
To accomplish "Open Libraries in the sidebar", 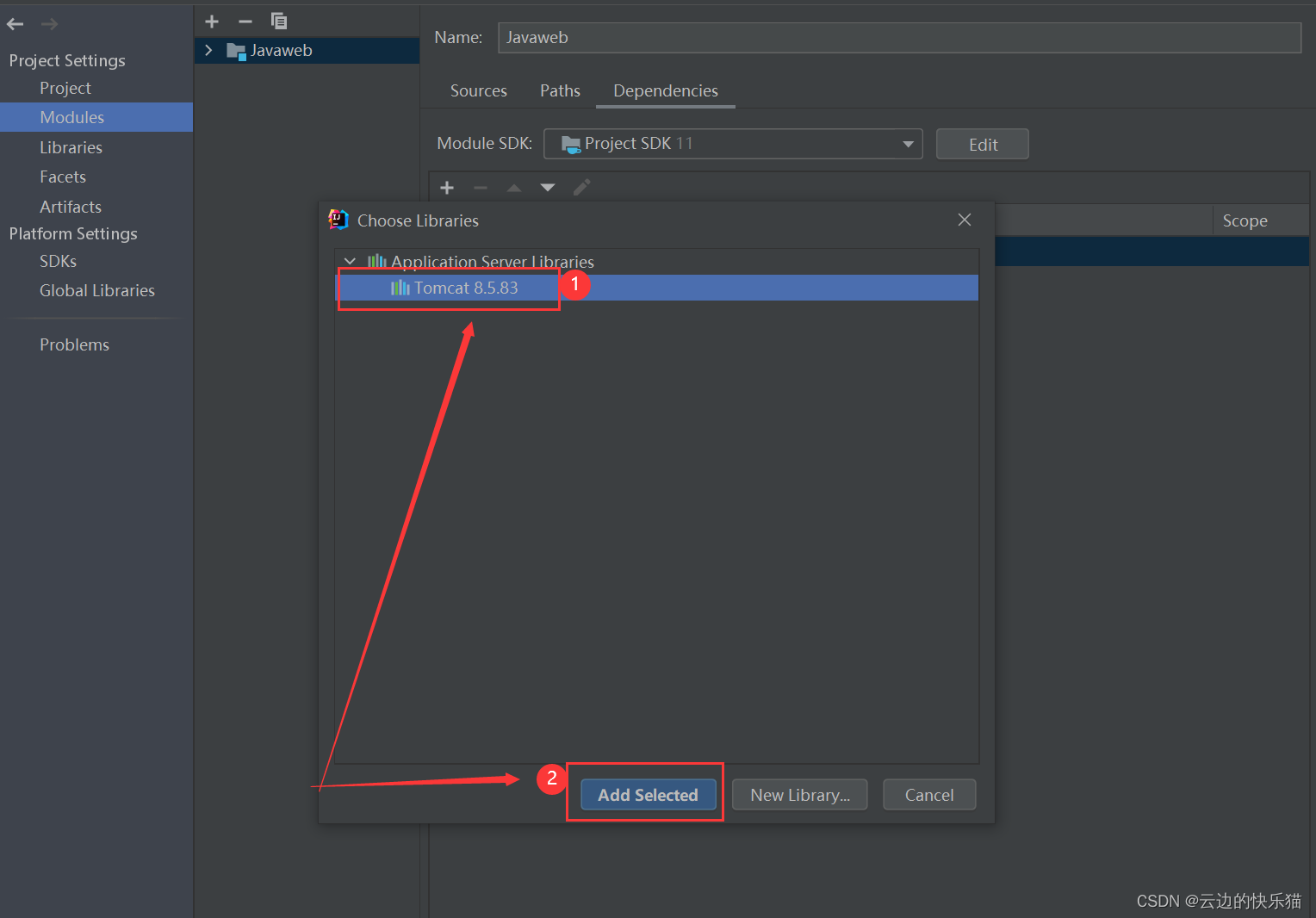I will point(71,147).
